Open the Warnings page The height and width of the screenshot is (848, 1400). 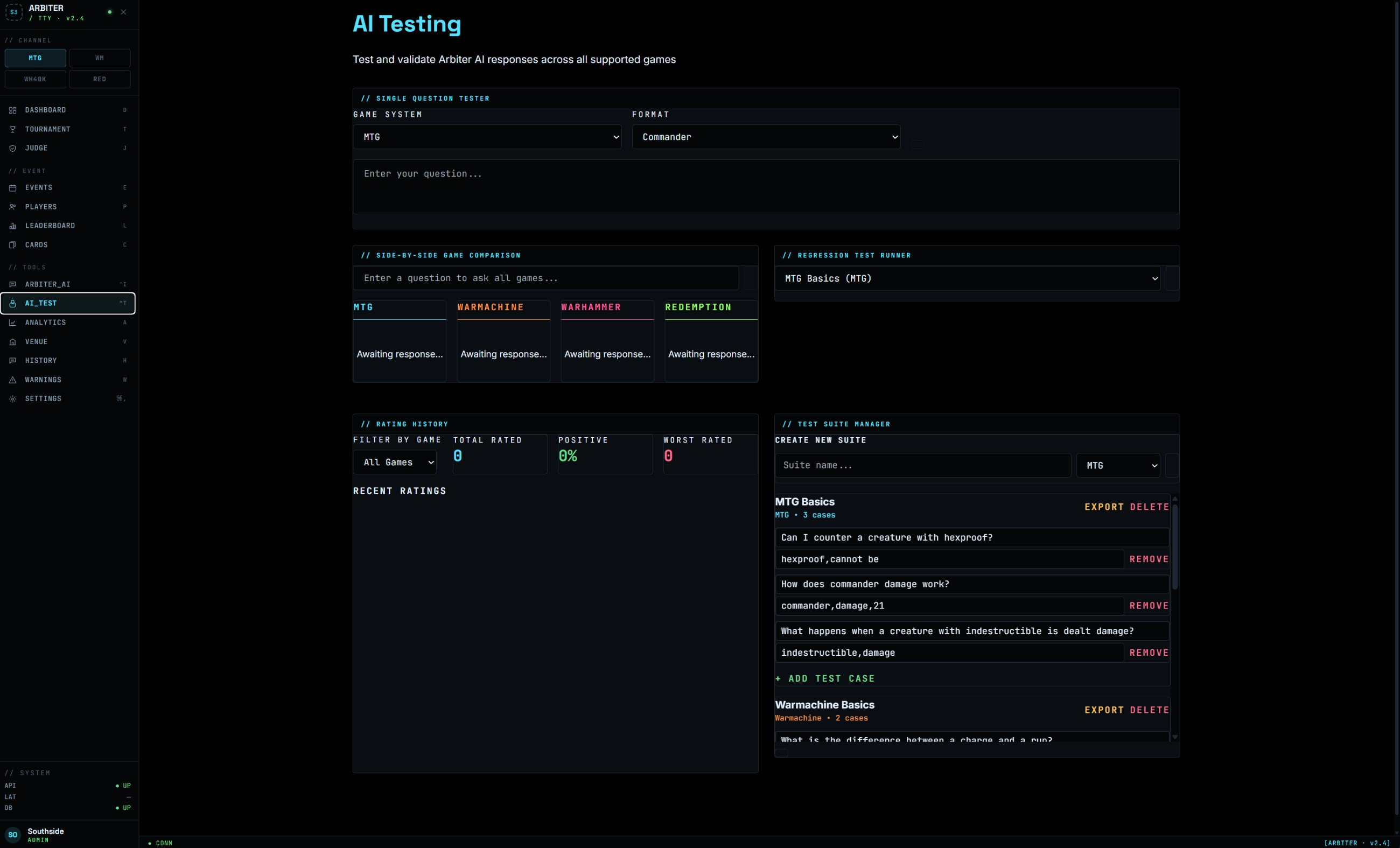pos(68,380)
